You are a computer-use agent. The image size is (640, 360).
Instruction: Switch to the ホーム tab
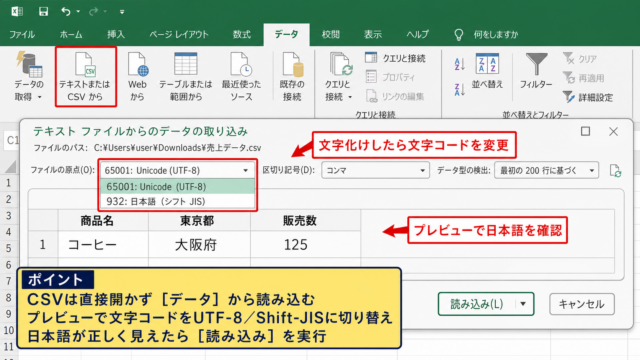(x=71, y=35)
